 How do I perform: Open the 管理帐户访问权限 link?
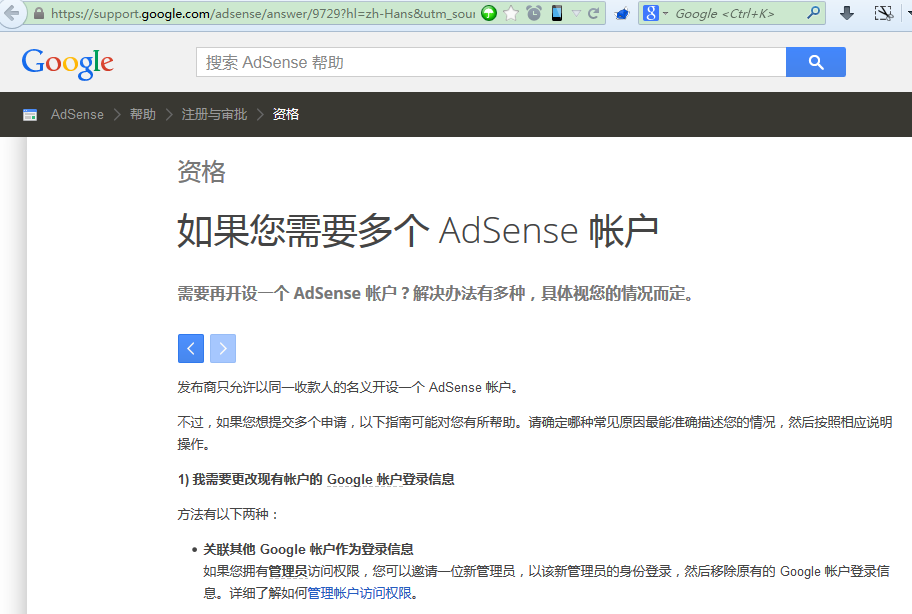(359, 593)
